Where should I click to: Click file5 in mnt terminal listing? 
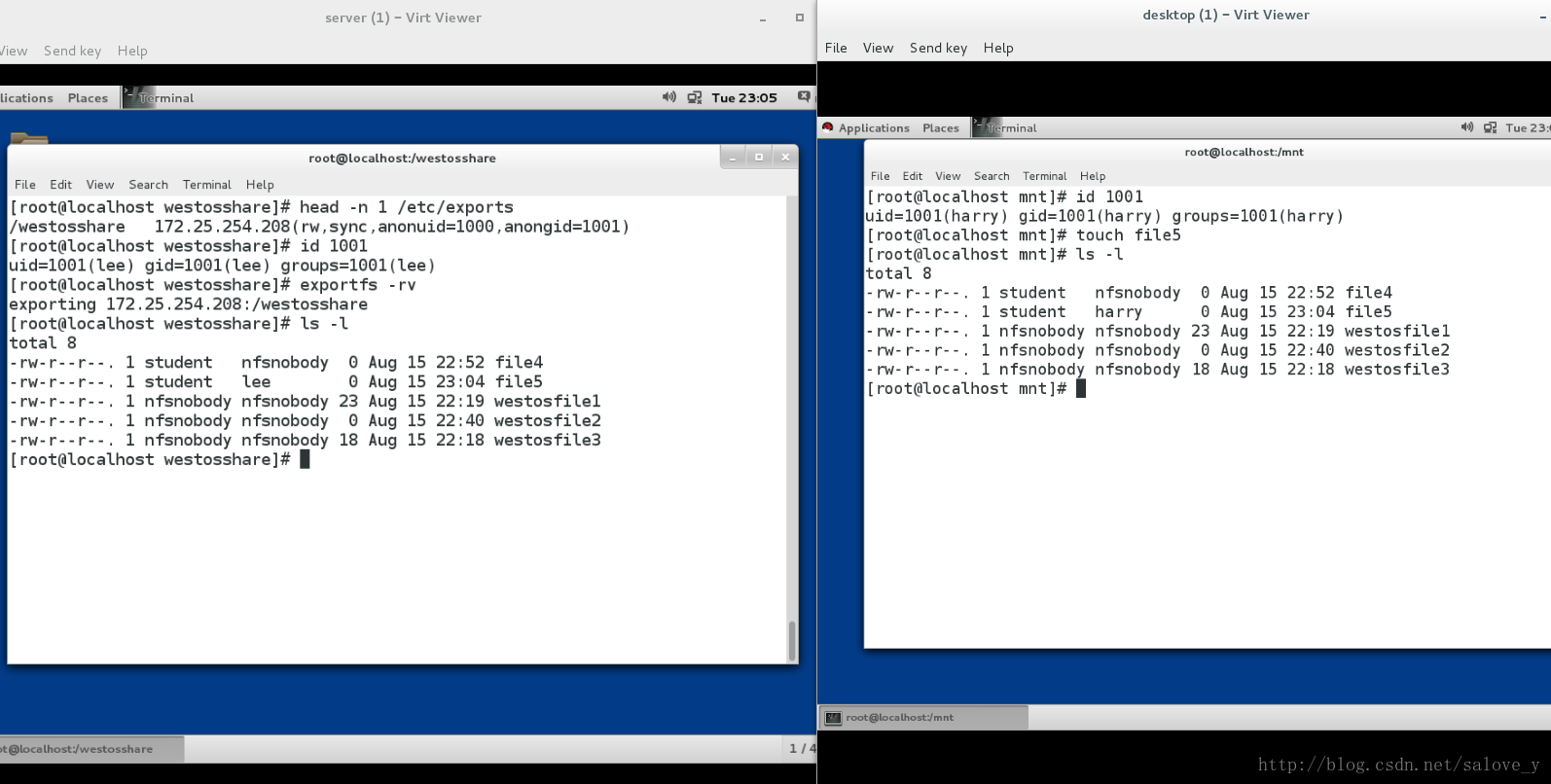coord(1368,311)
